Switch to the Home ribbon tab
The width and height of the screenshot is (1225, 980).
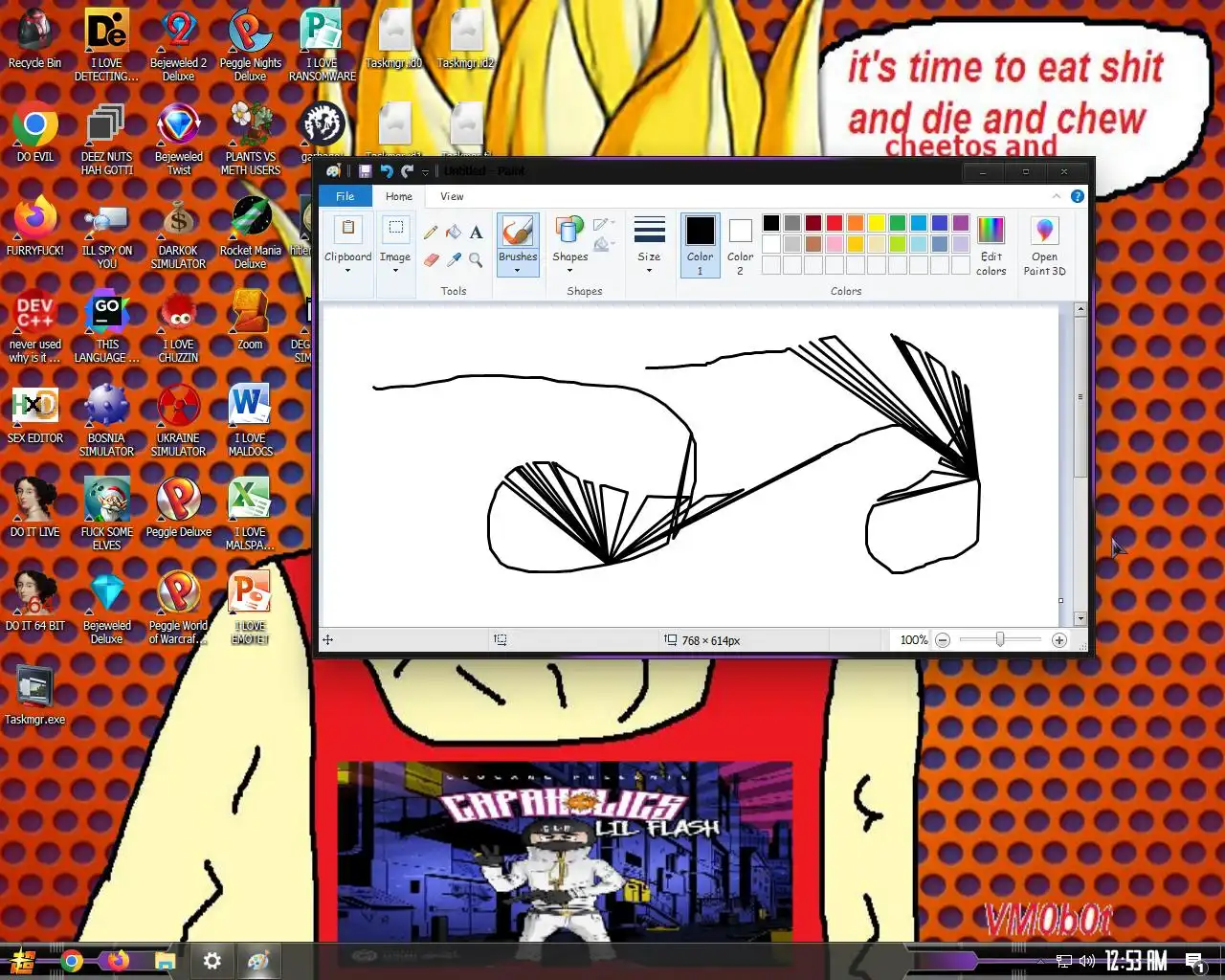[x=399, y=196]
